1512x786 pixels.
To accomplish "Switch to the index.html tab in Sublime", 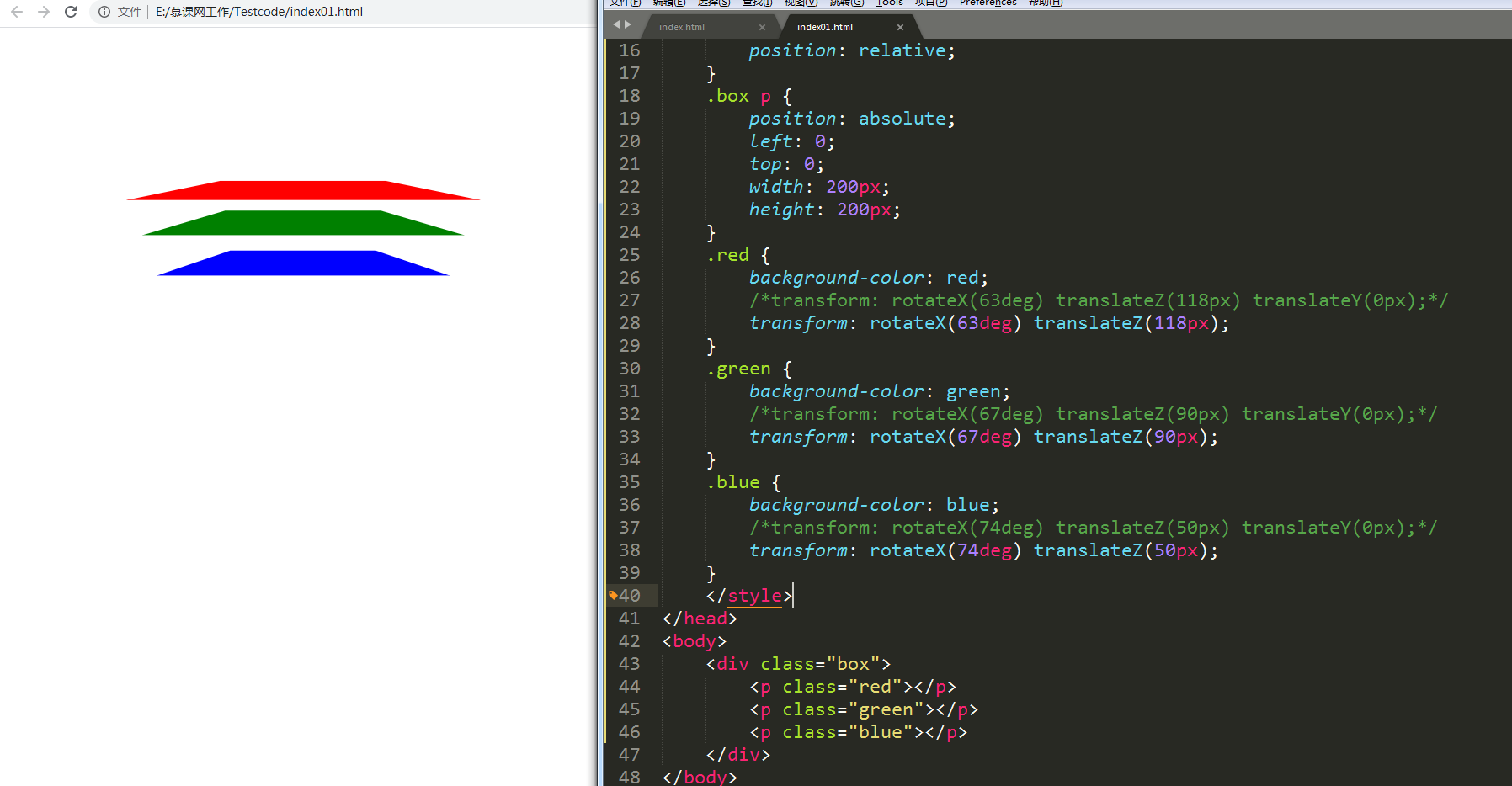I will (682, 27).
